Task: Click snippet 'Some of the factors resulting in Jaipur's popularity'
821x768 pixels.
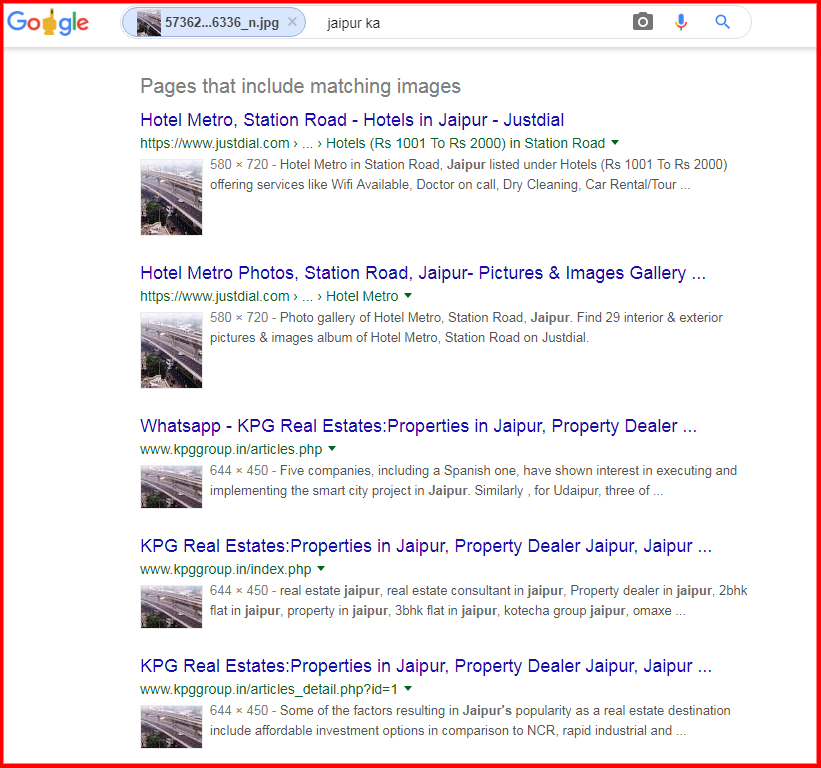Action: tap(470, 720)
